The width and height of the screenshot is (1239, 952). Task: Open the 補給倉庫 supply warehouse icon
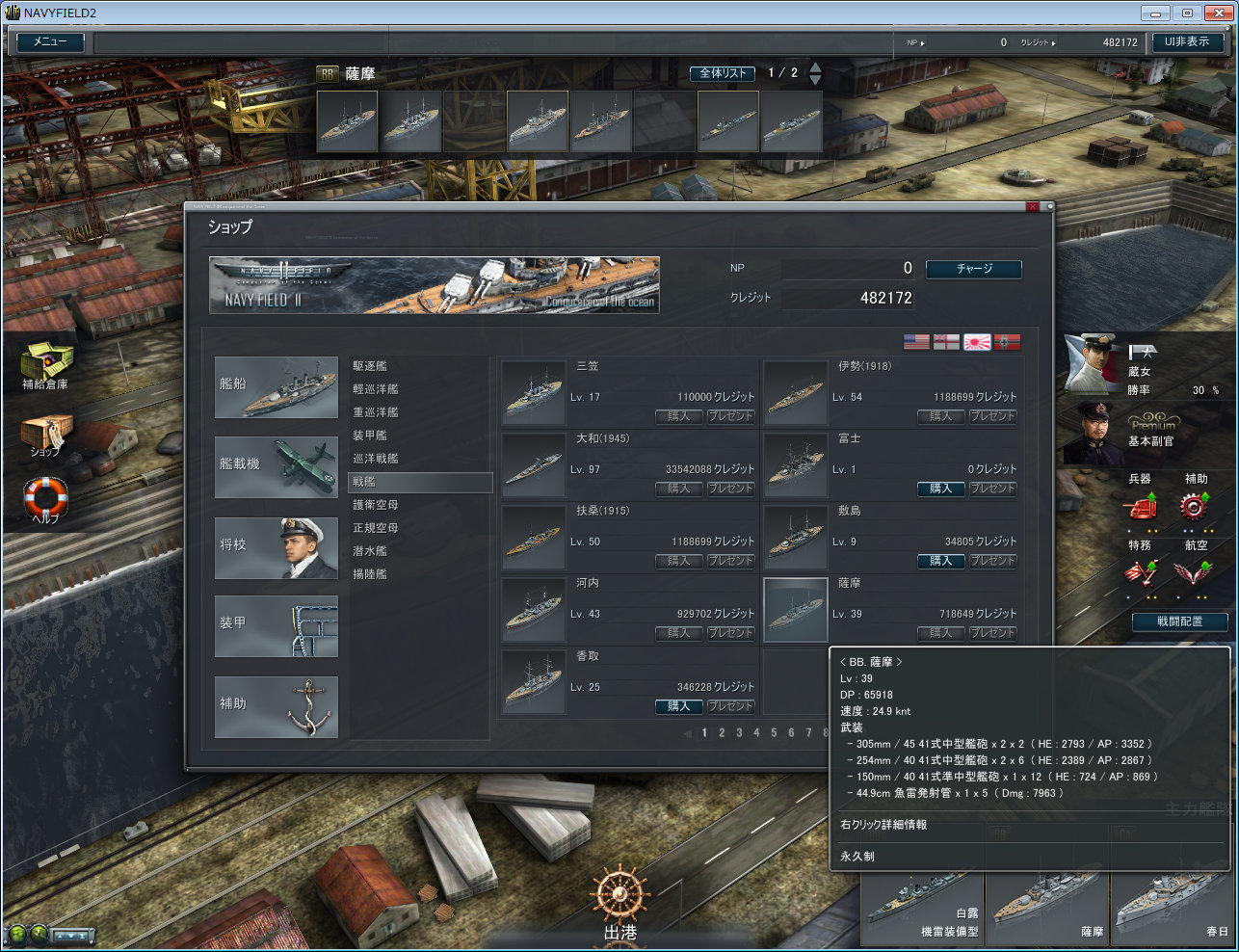click(x=45, y=362)
